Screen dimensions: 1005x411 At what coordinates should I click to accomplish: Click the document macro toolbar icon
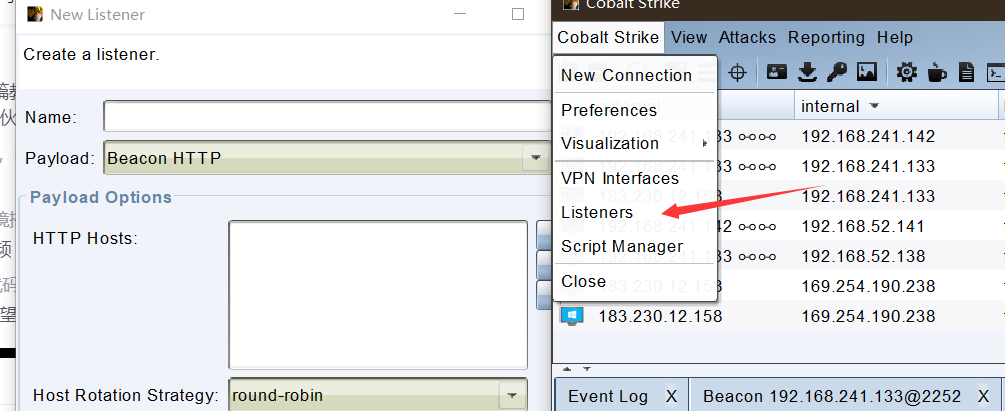click(966, 72)
